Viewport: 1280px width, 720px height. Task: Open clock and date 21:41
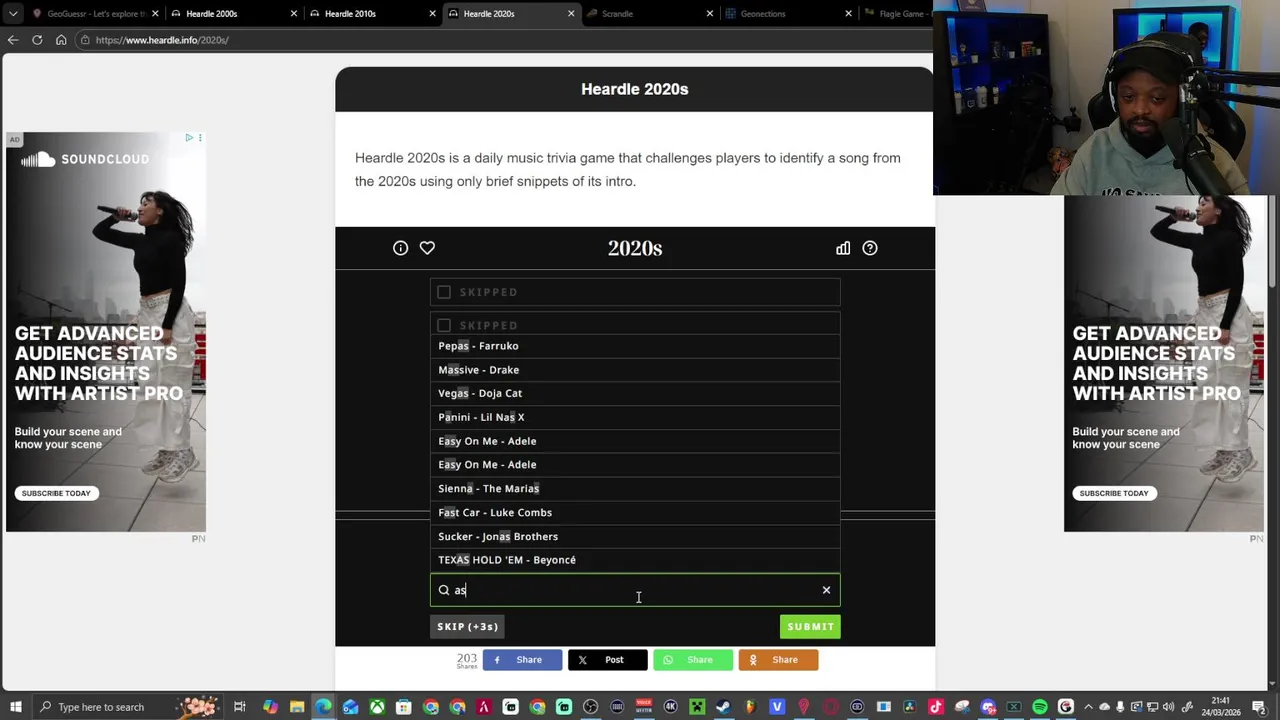(x=1220, y=707)
